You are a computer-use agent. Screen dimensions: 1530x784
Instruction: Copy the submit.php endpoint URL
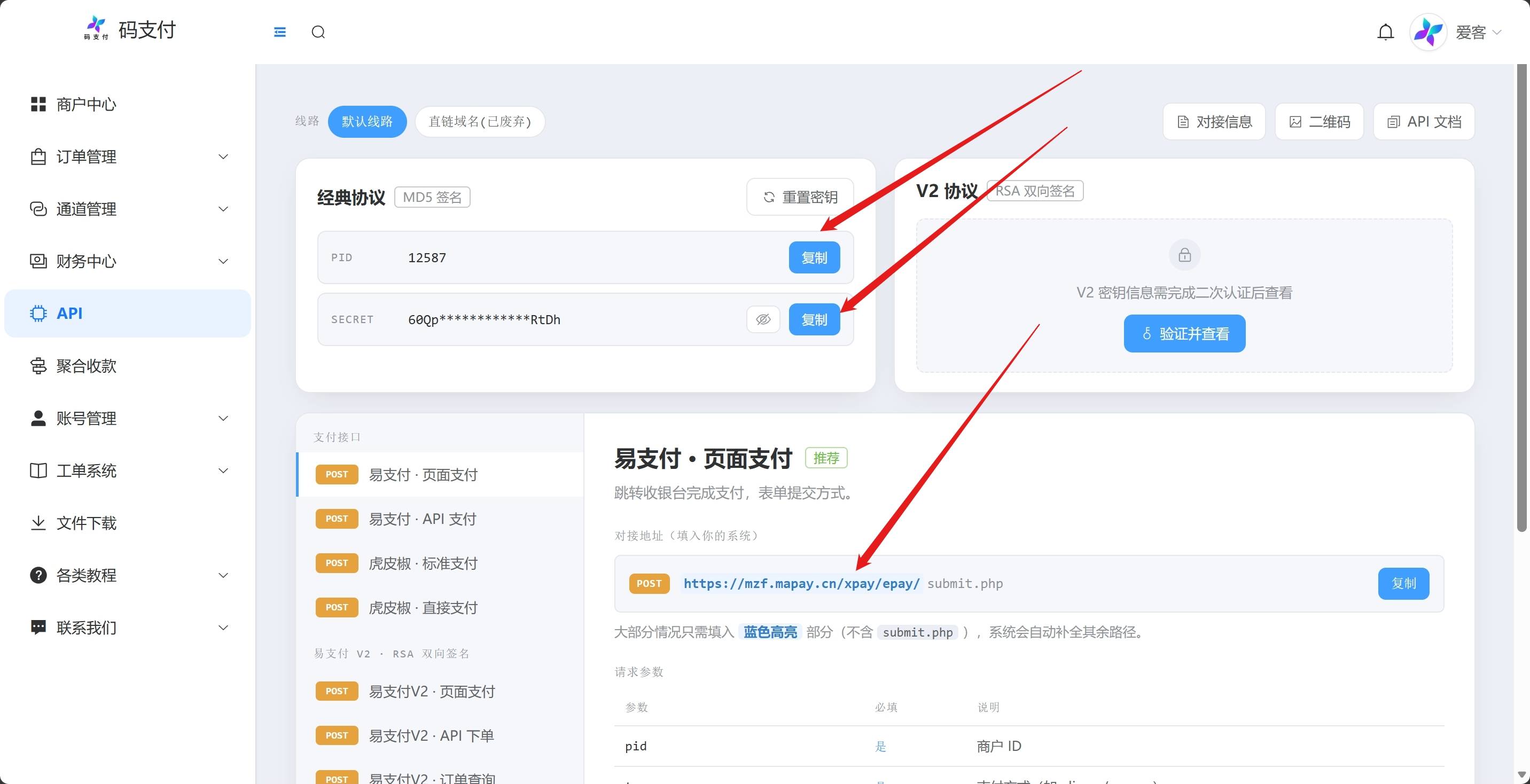click(x=1403, y=584)
